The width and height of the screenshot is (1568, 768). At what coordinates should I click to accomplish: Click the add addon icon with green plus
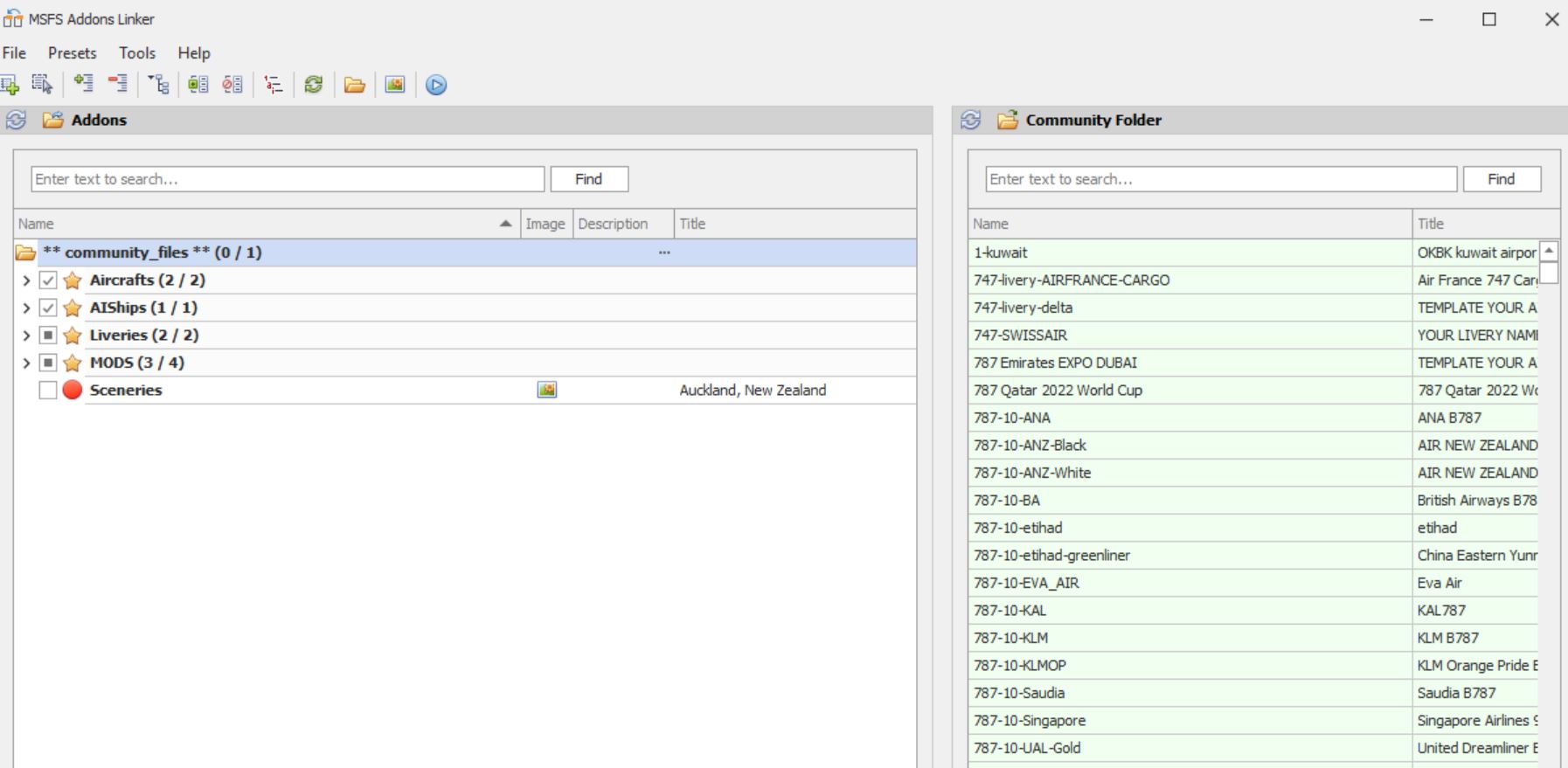click(x=10, y=85)
